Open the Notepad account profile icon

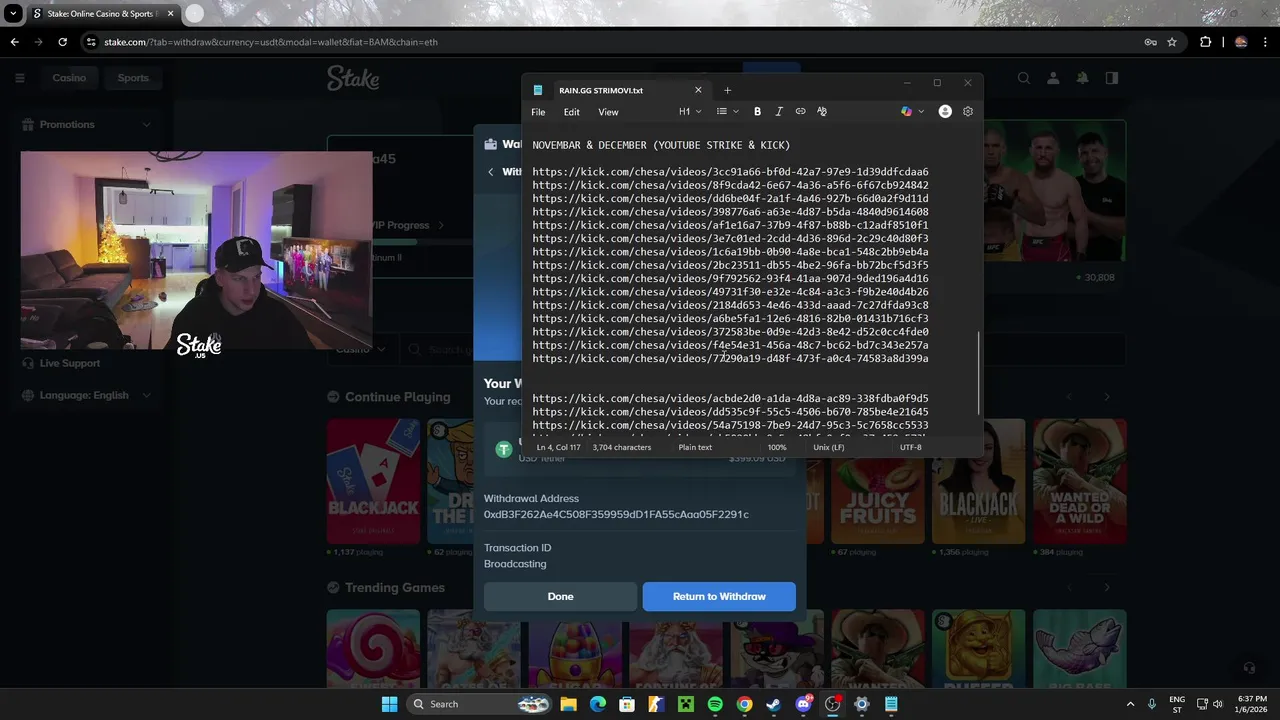tap(945, 112)
